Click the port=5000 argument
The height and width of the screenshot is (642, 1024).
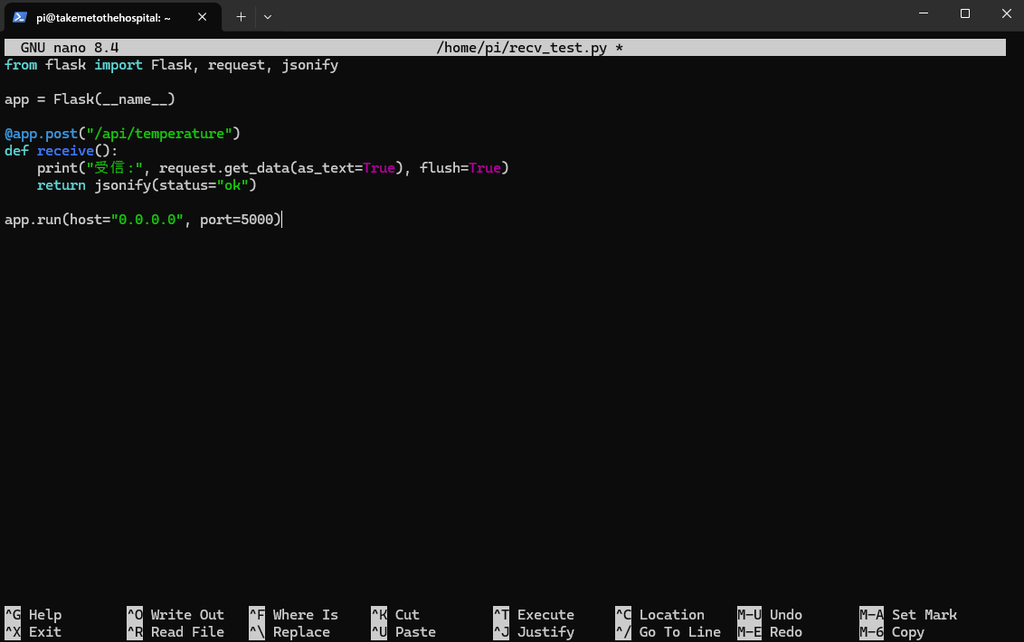(x=236, y=219)
